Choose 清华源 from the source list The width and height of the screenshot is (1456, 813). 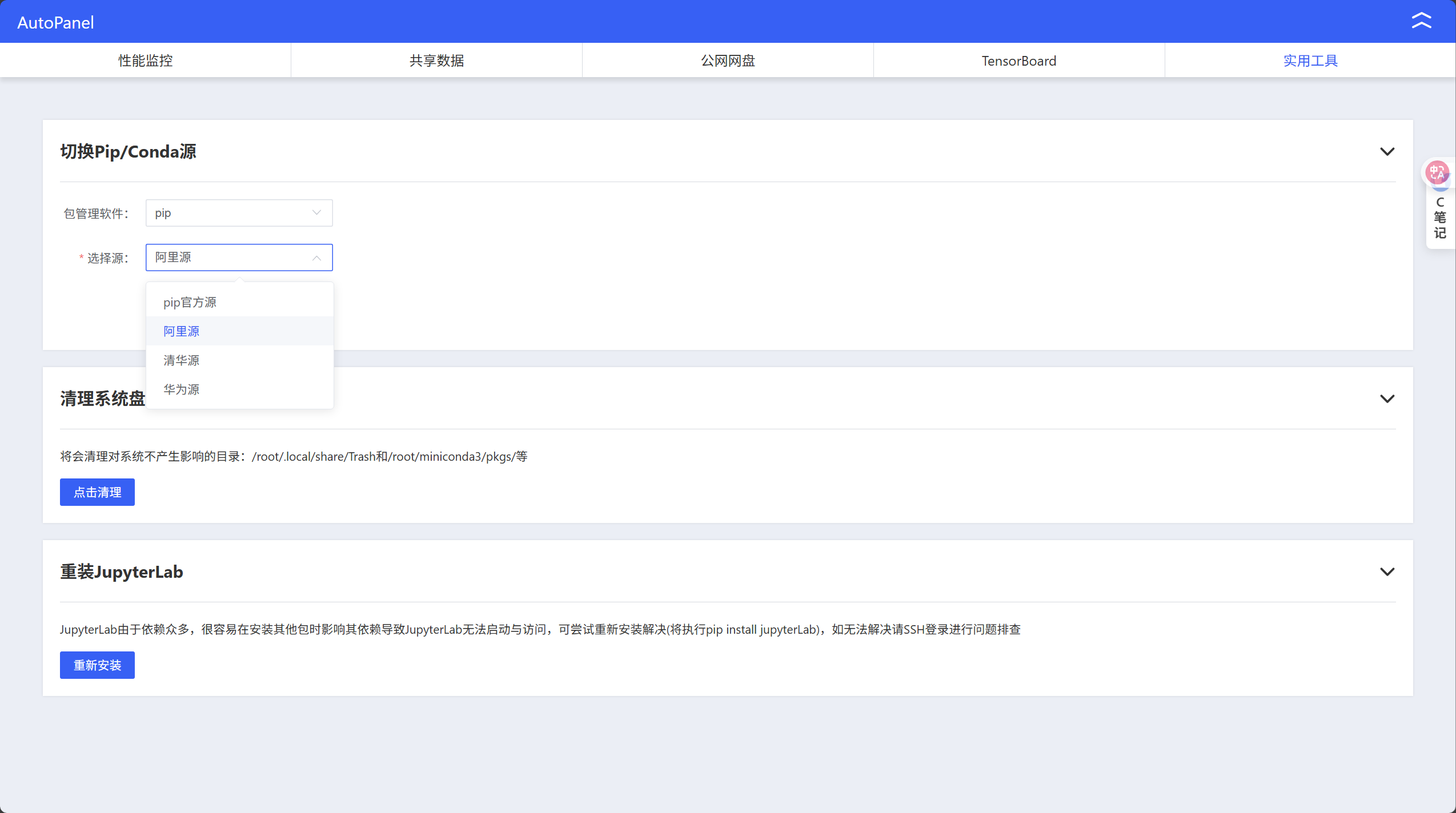tap(239, 360)
